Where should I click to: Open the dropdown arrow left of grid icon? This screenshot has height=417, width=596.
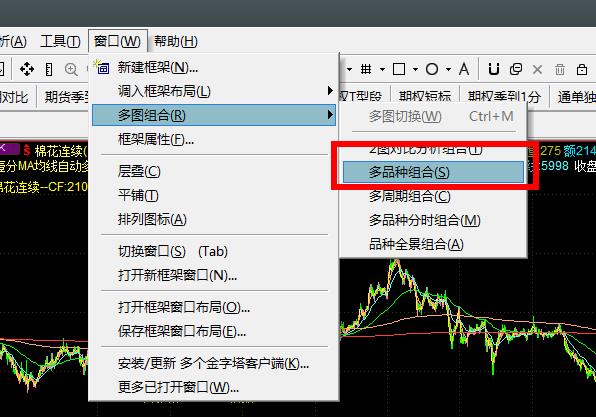(x=349, y=70)
